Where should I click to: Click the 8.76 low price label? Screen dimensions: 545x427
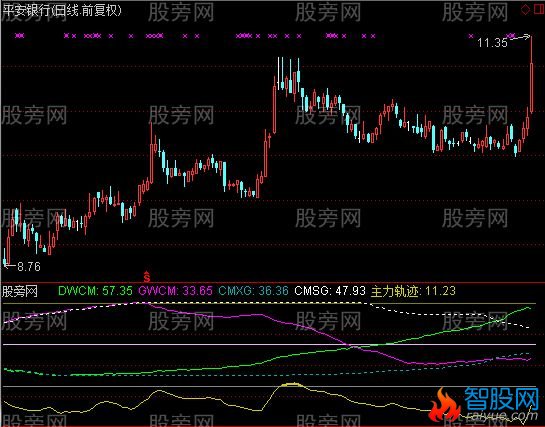tap(29, 266)
